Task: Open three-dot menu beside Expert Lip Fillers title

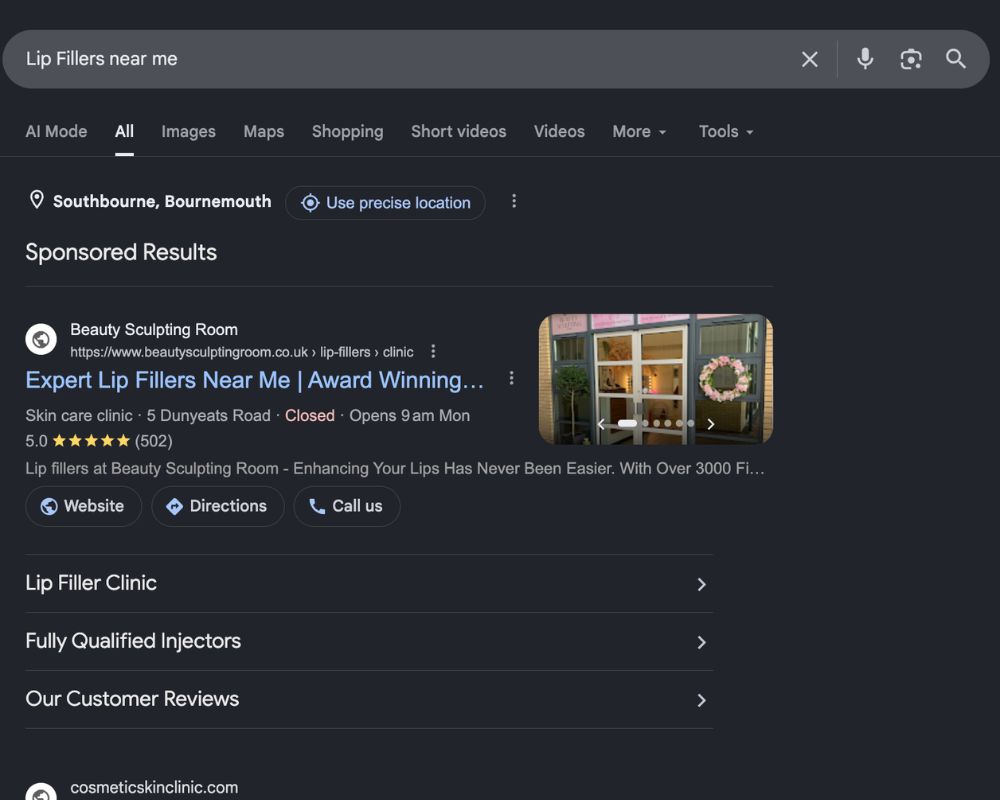Action: coord(511,378)
